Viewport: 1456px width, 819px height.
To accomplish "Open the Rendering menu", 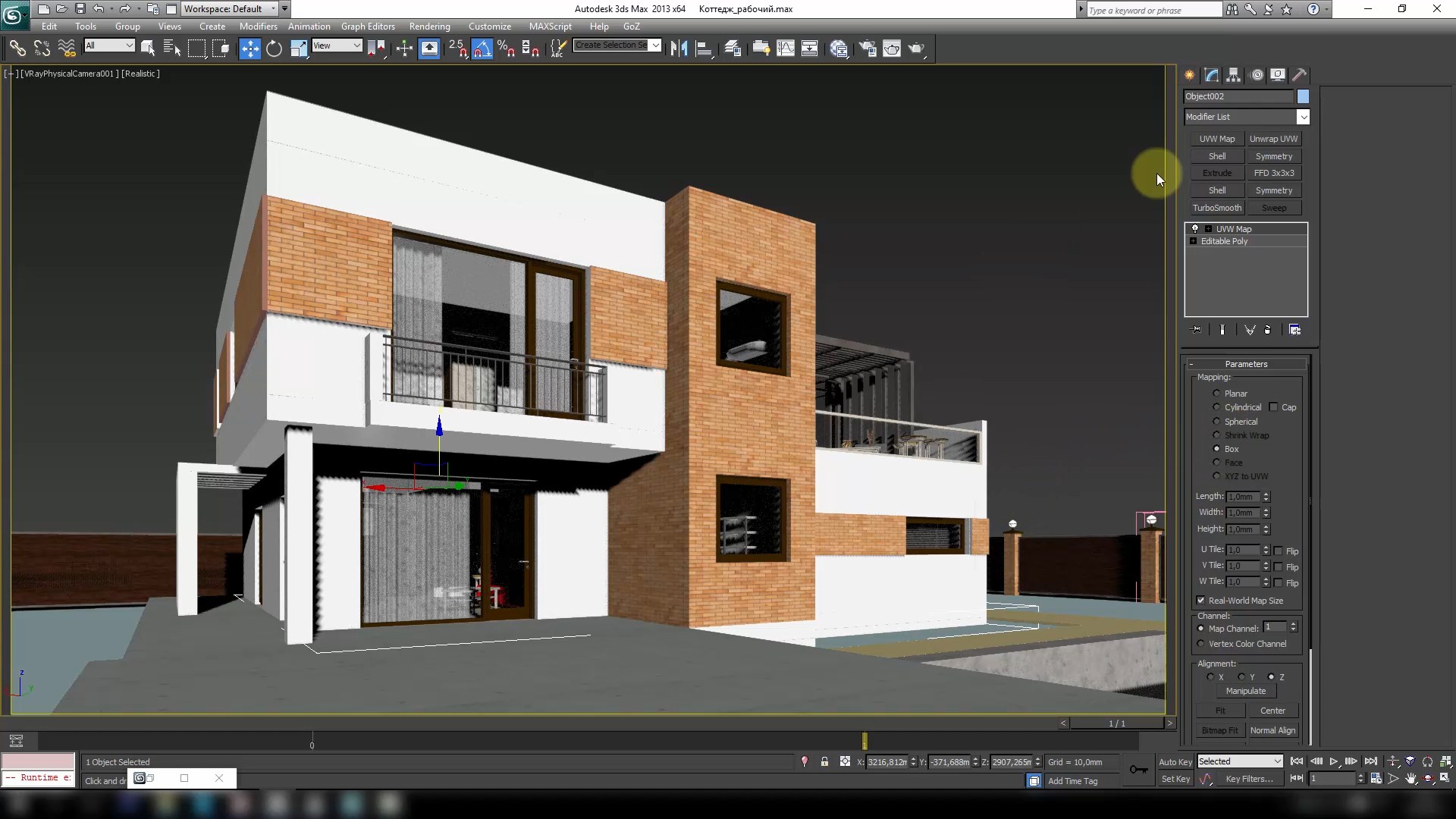I will point(430,26).
